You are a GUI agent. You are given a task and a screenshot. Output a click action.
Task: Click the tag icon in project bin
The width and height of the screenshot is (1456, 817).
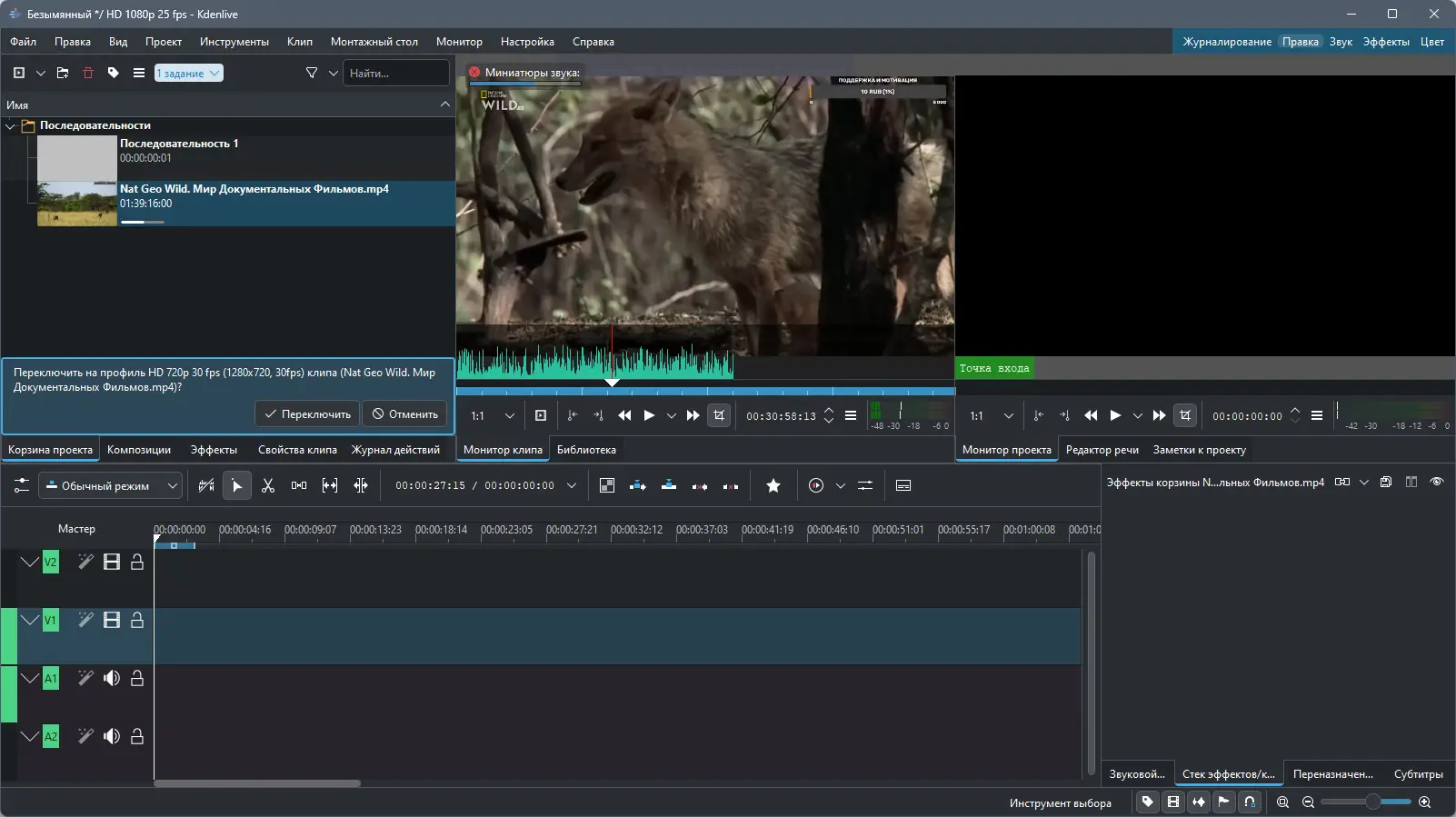coord(114,73)
